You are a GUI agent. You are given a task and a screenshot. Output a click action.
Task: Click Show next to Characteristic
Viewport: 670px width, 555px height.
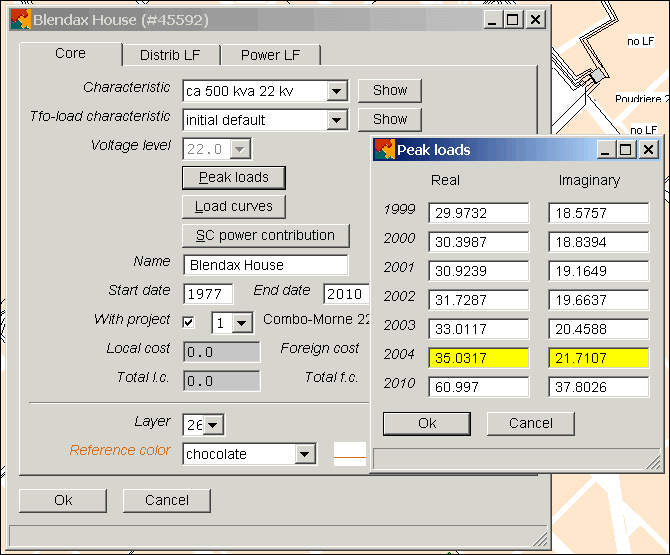click(x=390, y=90)
